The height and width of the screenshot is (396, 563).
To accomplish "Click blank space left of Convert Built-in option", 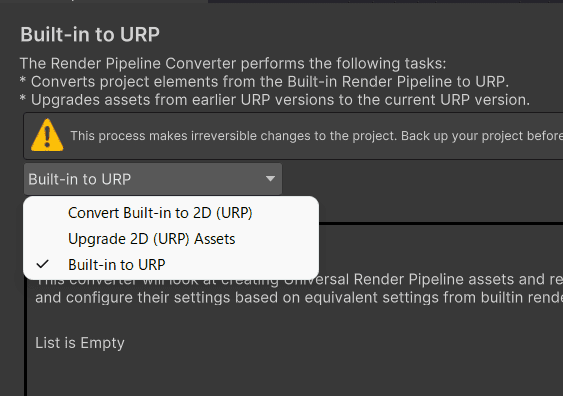I will coord(45,213).
